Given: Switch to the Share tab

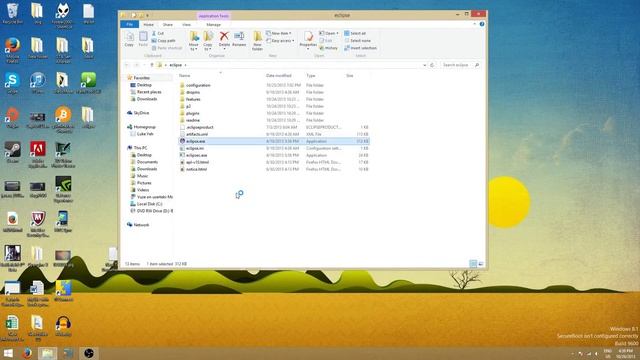Looking at the screenshot, I should coord(167,24).
